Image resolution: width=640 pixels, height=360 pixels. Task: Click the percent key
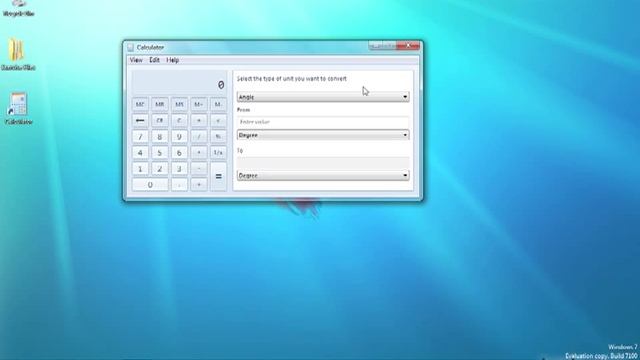pyautogui.click(x=218, y=137)
